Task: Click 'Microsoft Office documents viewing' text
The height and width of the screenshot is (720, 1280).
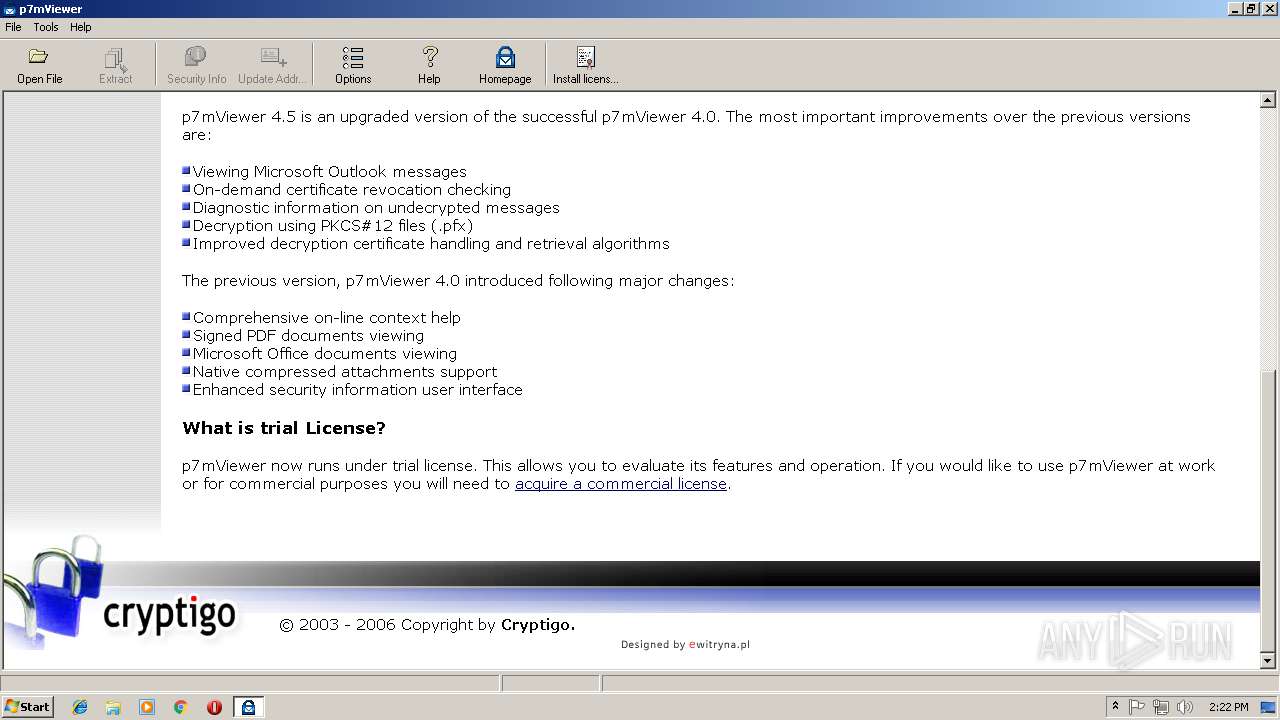Action: click(325, 354)
